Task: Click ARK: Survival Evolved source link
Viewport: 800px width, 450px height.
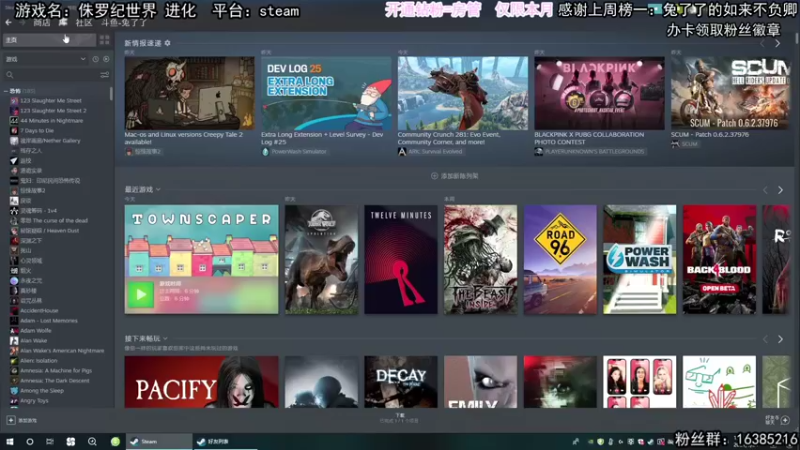Action: [435, 152]
